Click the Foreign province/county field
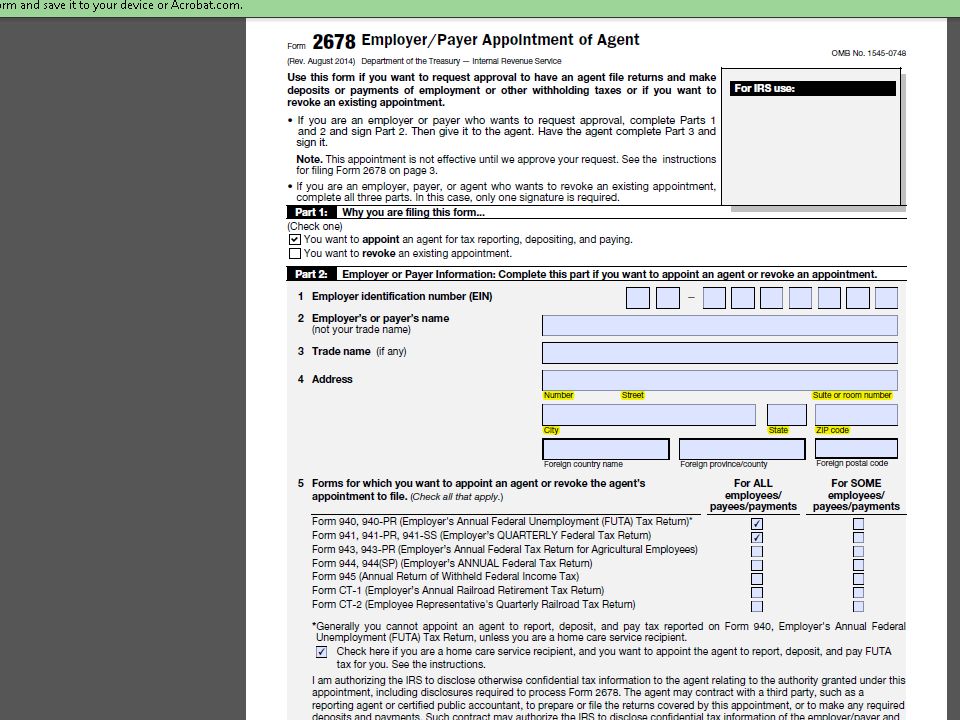This screenshot has width=960, height=720. tap(742, 449)
